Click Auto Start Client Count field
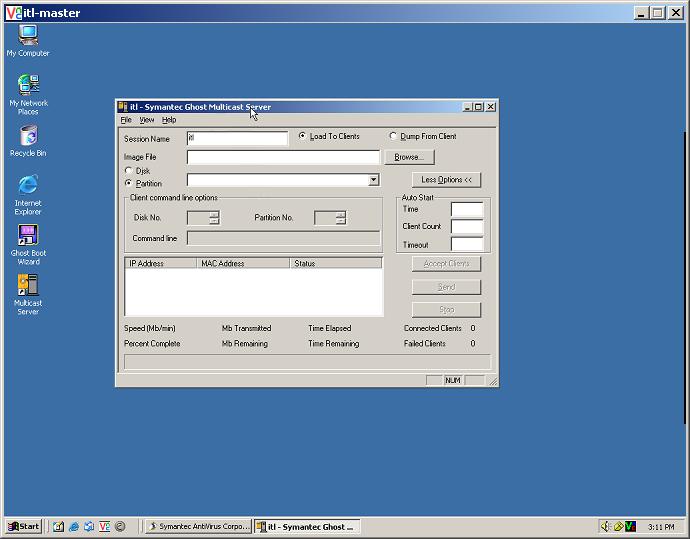This screenshot has width=690, height=539. tap(467, 227)
